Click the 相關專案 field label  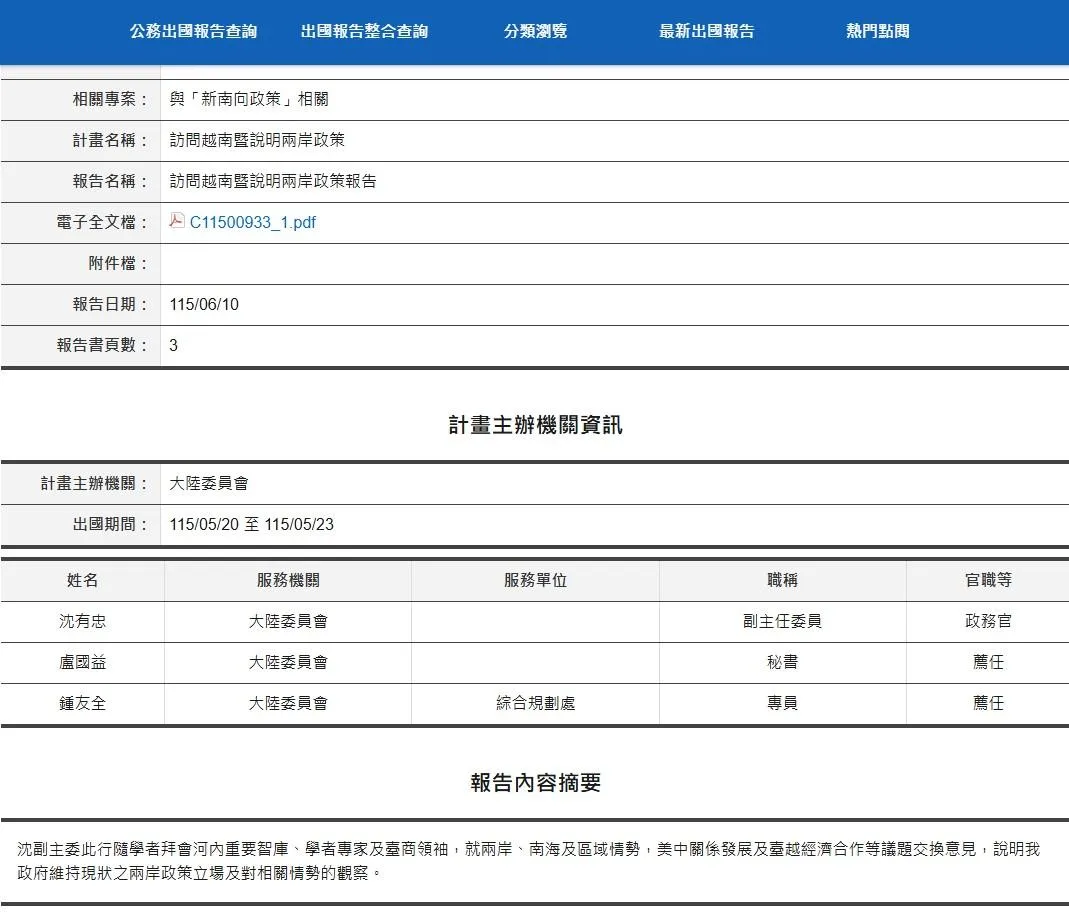[110, 100]
